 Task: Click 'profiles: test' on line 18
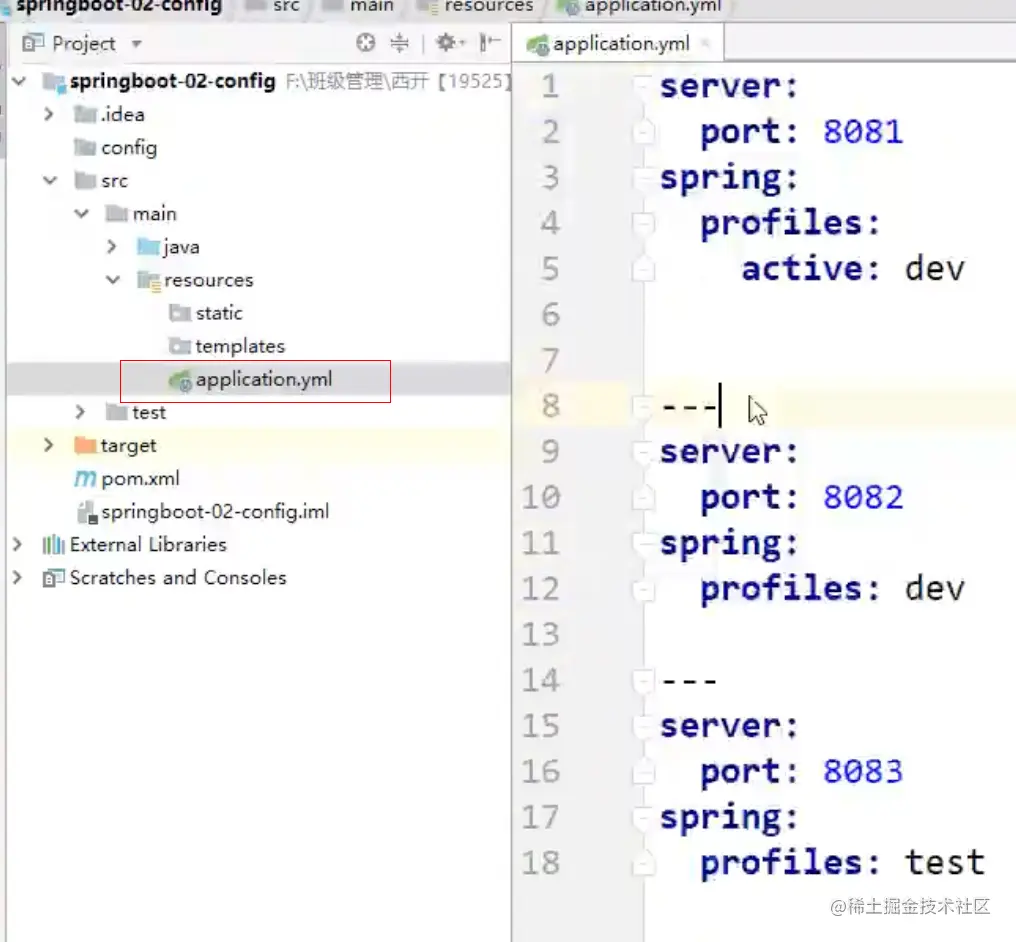843,863
